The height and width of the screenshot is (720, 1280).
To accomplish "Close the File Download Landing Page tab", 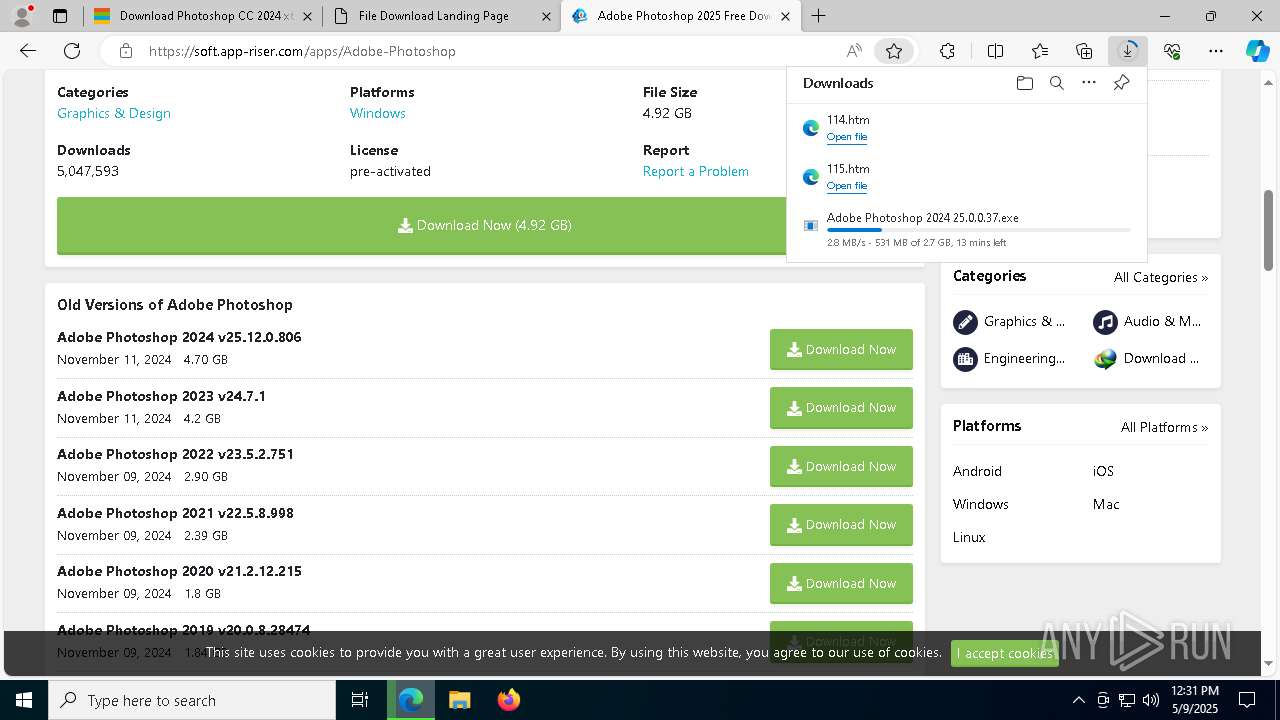I will tap(546, 16).
